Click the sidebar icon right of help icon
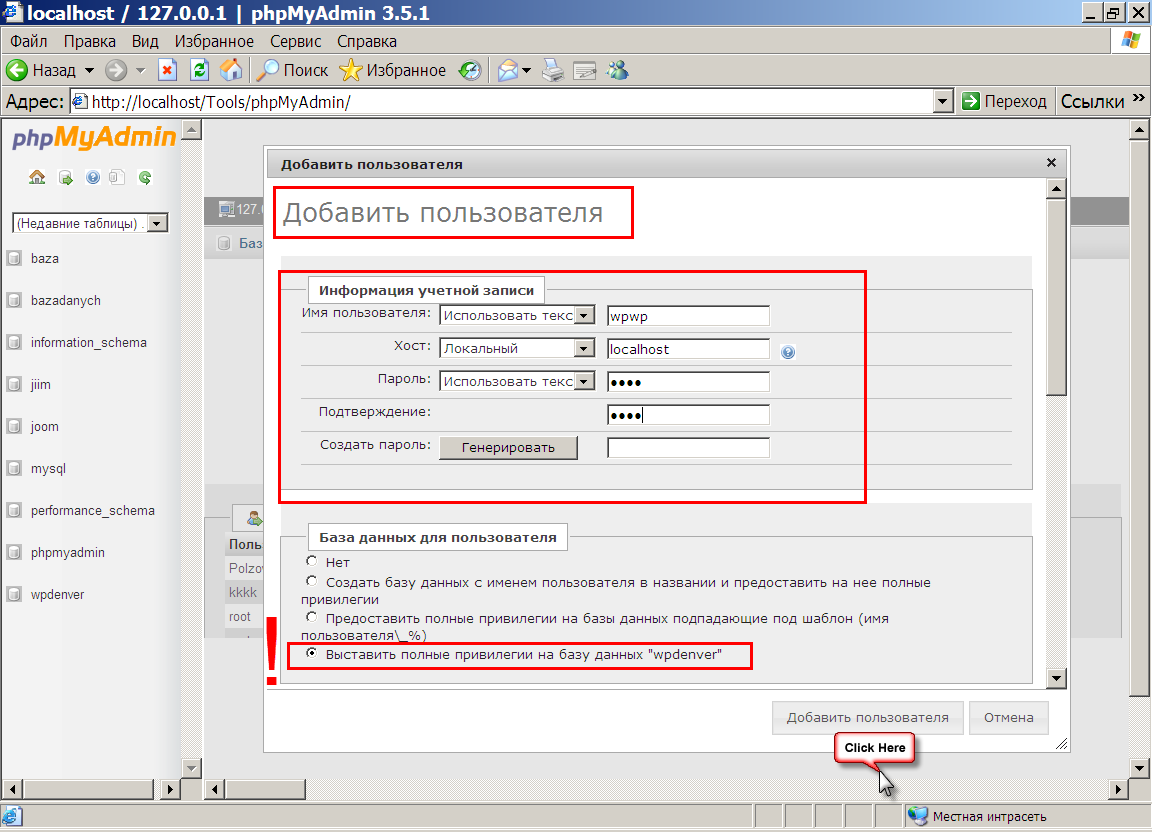Screen dimensions: 1152x832 [x=117, y=177]
